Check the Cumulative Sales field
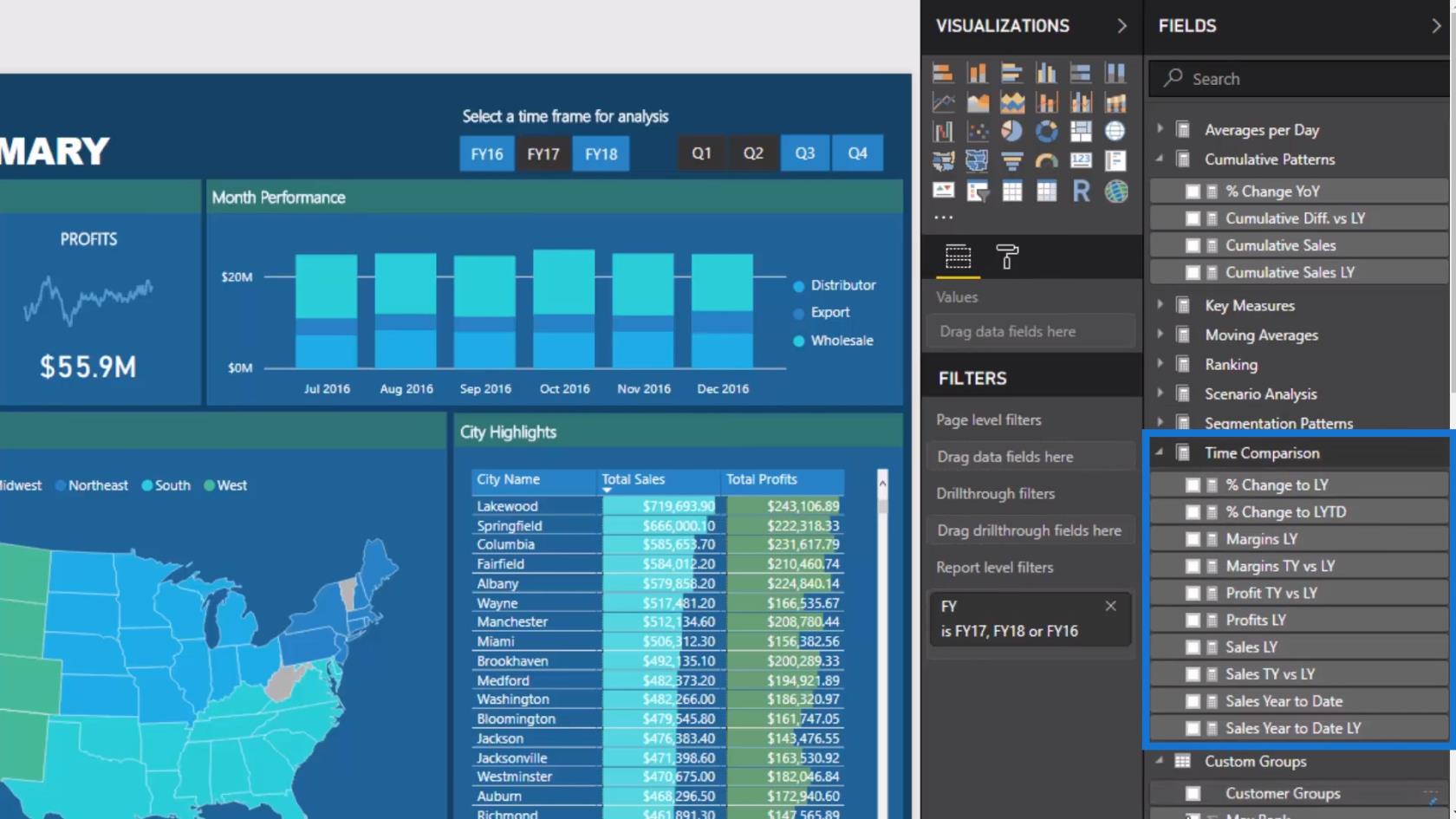This screenshot has width=1456, height=819. [x=1193, y=245]
